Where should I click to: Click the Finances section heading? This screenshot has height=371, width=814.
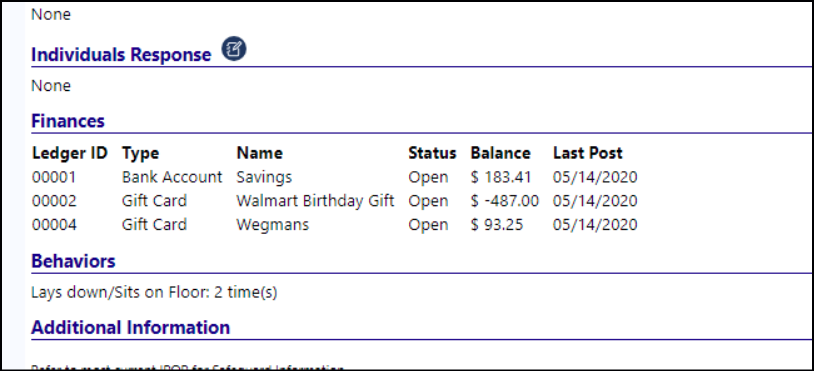(68, 121)
